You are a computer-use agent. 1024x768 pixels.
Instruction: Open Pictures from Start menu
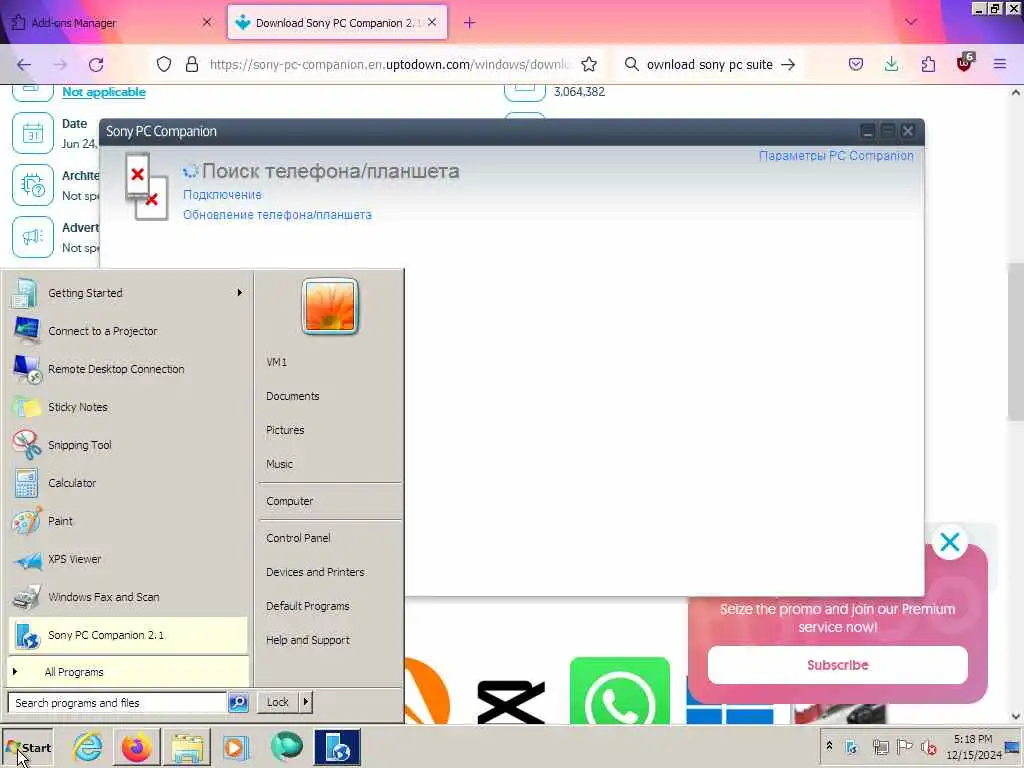285,430
